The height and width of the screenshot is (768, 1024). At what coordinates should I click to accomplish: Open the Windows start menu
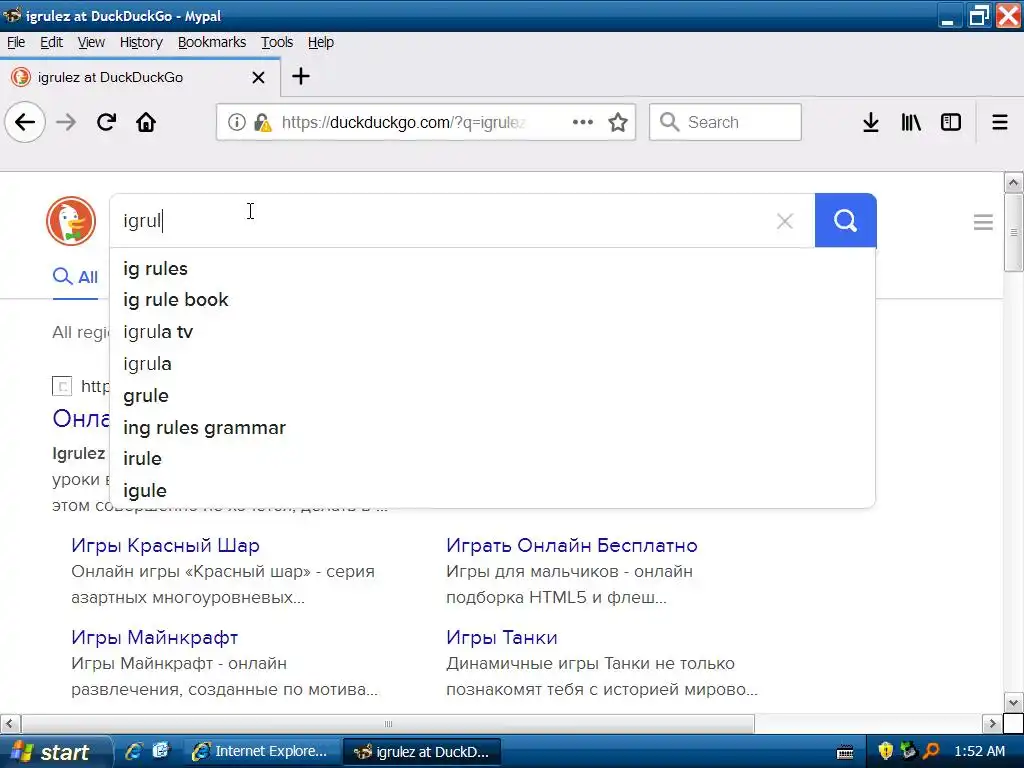[x=55, y=752]
